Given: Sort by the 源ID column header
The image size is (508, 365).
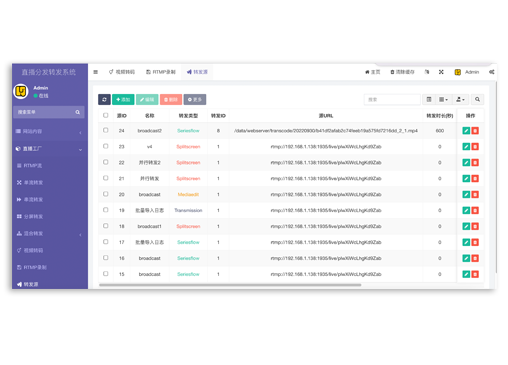Looking at the screenshot, I should [122, 116].
